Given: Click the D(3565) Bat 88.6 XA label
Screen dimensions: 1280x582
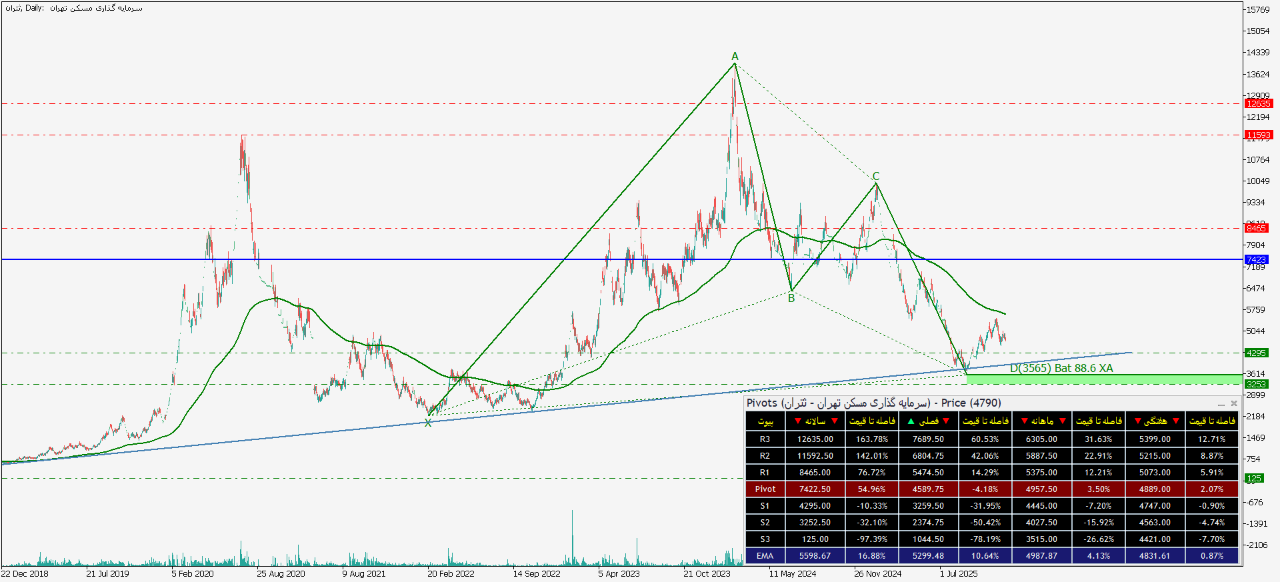Looking at the screenshot, I should tap(1060, 368).
